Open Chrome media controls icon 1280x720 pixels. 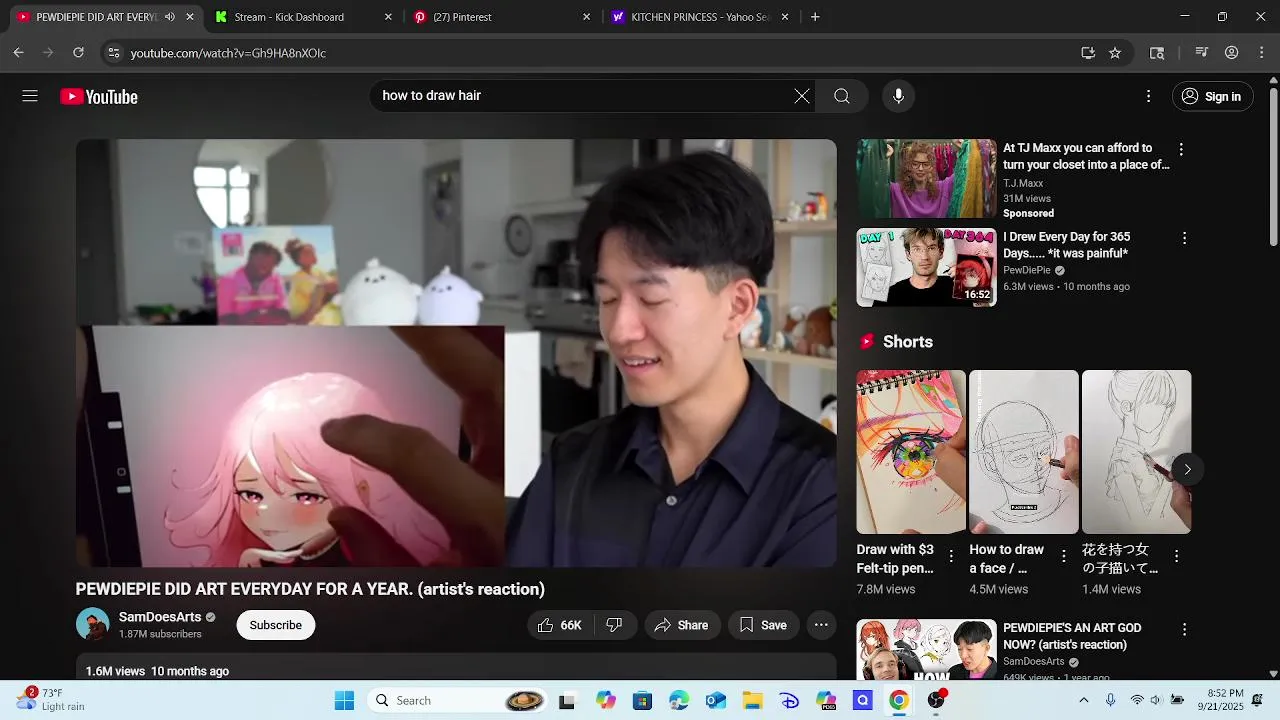tap(1202, 53)
